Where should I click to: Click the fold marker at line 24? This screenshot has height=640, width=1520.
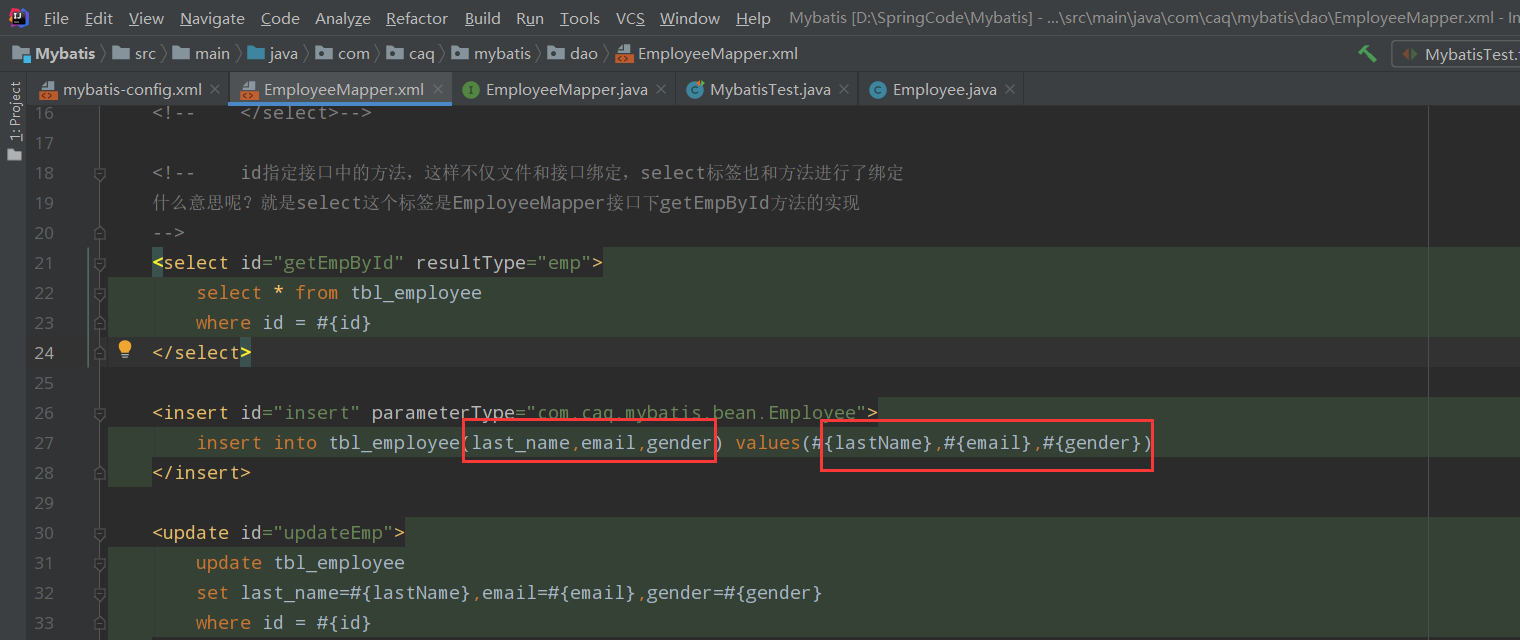tap(99, 353)
